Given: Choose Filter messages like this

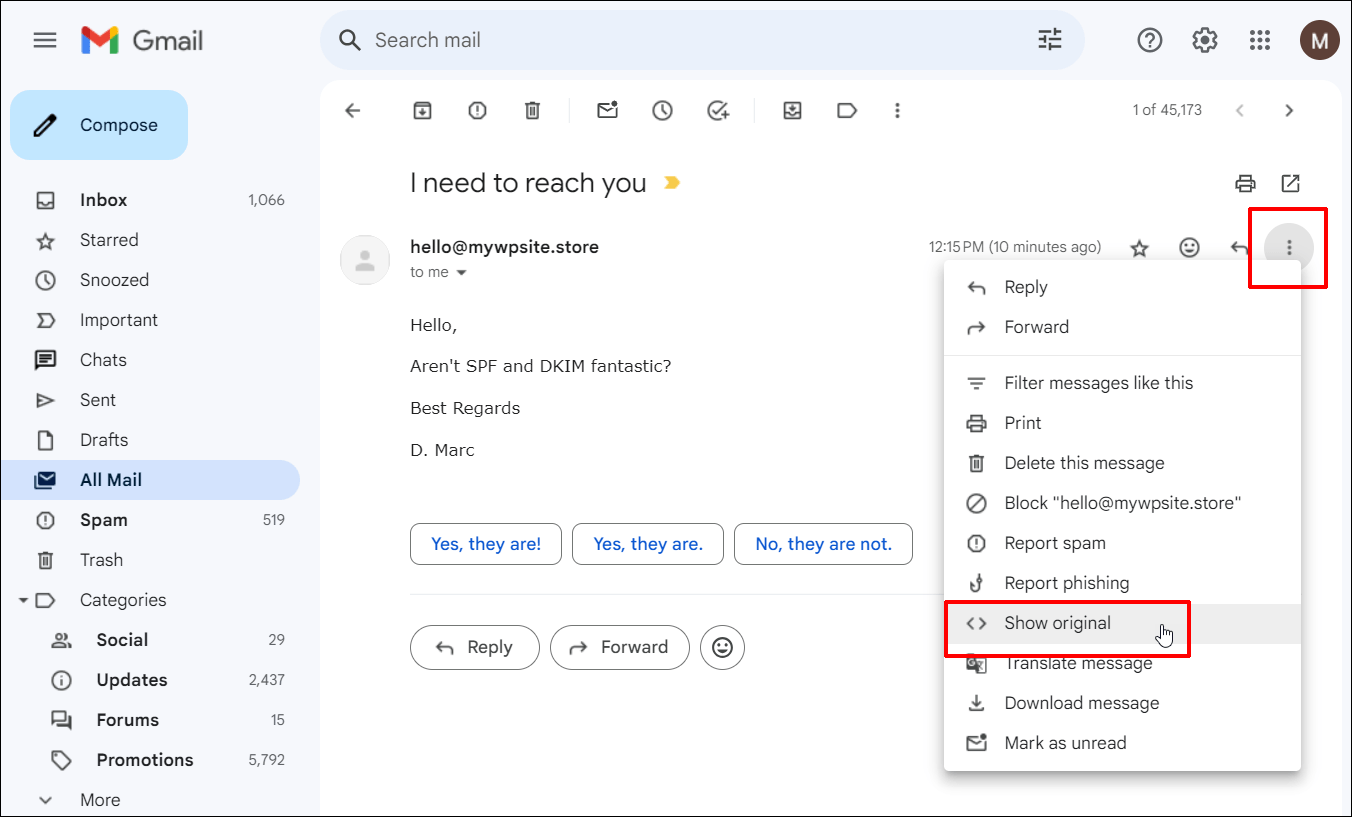Looking at the screenshot, I should (x=1122, y=383).
